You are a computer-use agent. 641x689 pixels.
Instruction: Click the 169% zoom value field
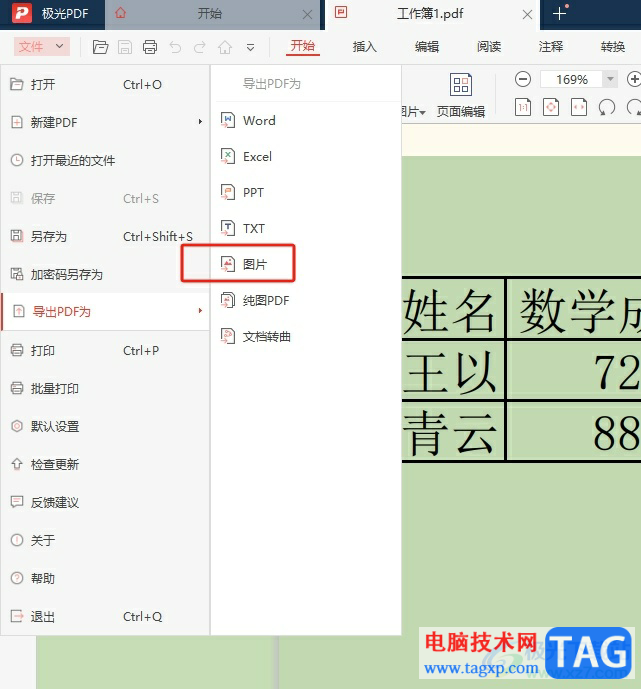click(572, 80)
